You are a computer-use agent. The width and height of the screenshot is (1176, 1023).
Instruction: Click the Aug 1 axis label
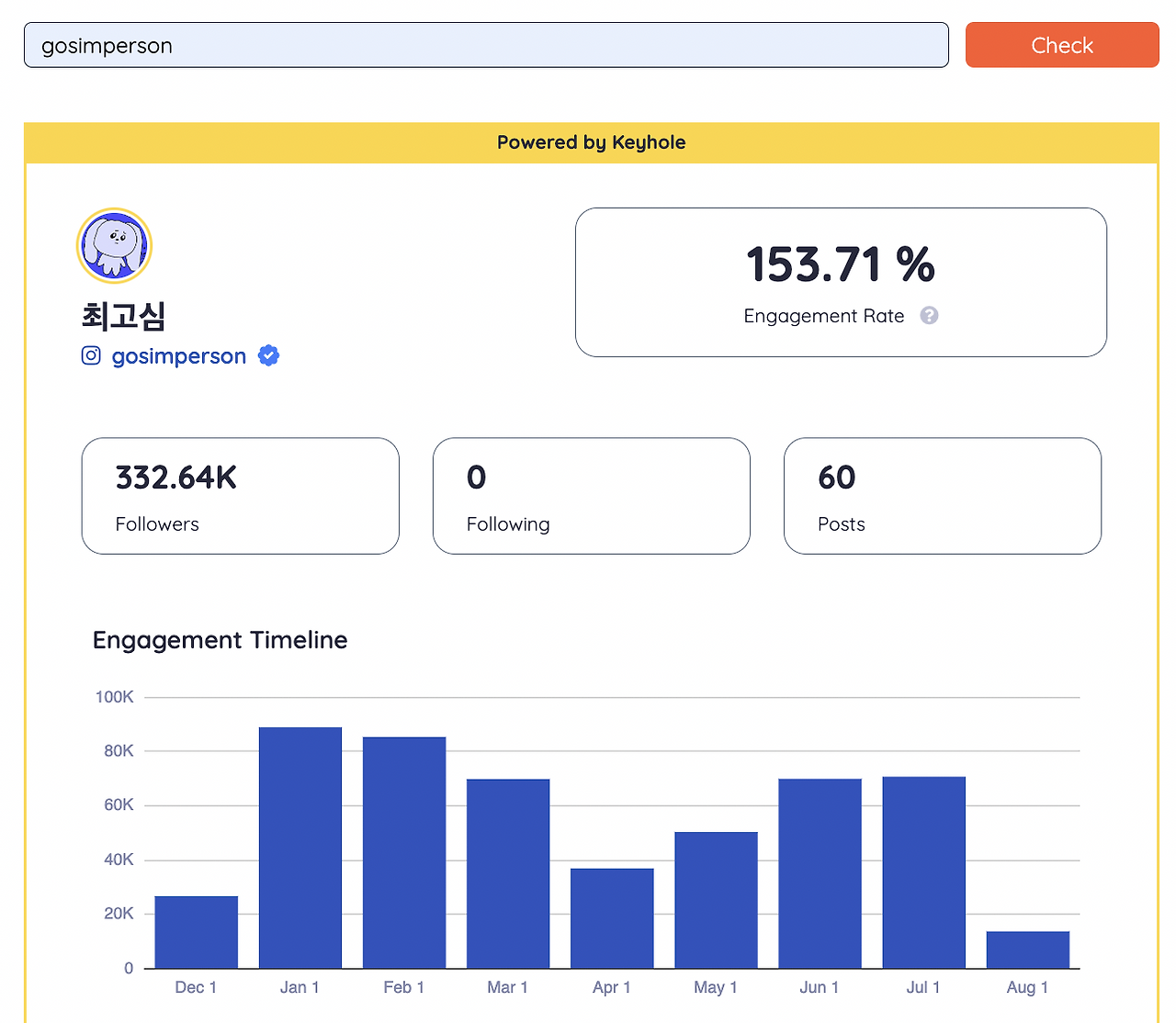point(1027,987)
